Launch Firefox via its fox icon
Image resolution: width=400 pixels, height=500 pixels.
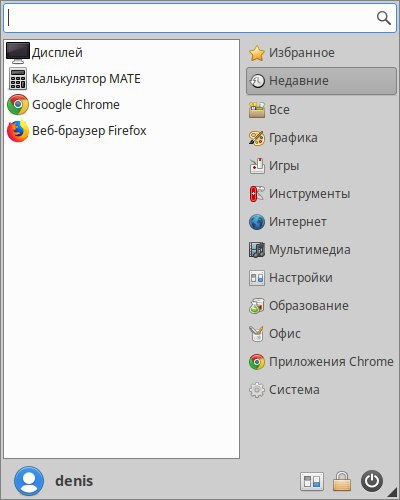[18, 131]
